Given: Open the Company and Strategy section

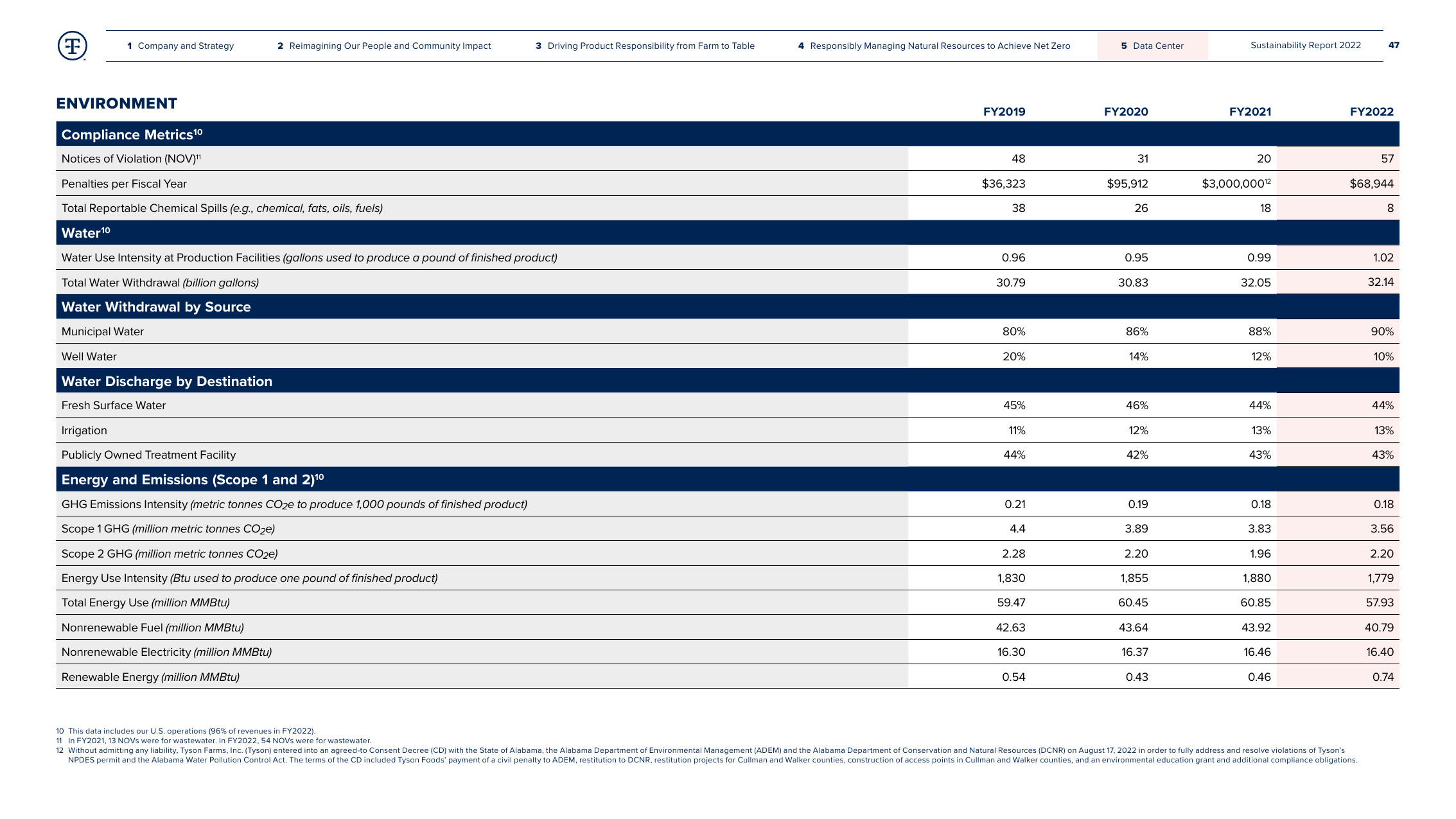Looking at the screenshot, I should pyautogui.click(x=180, y=46).
